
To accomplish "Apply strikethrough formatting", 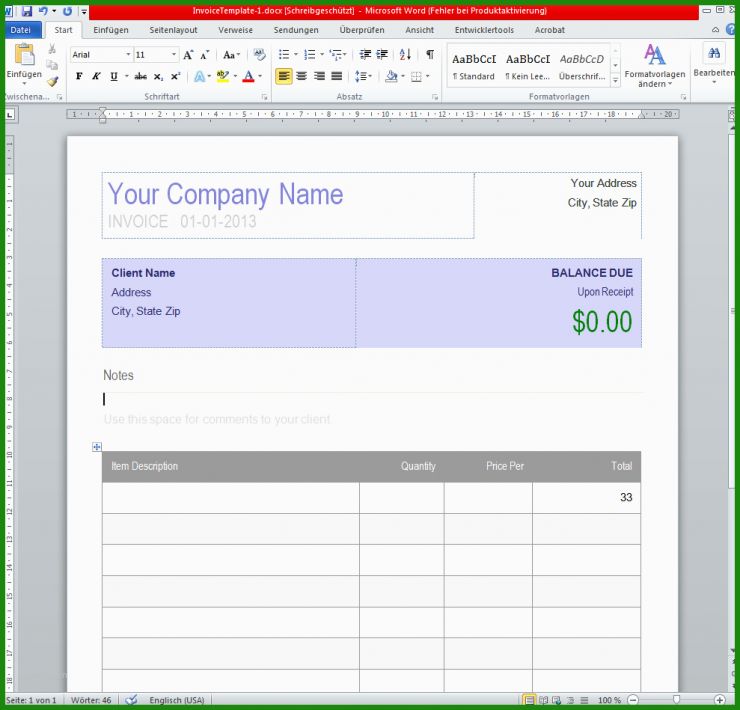I will point(141,76).
